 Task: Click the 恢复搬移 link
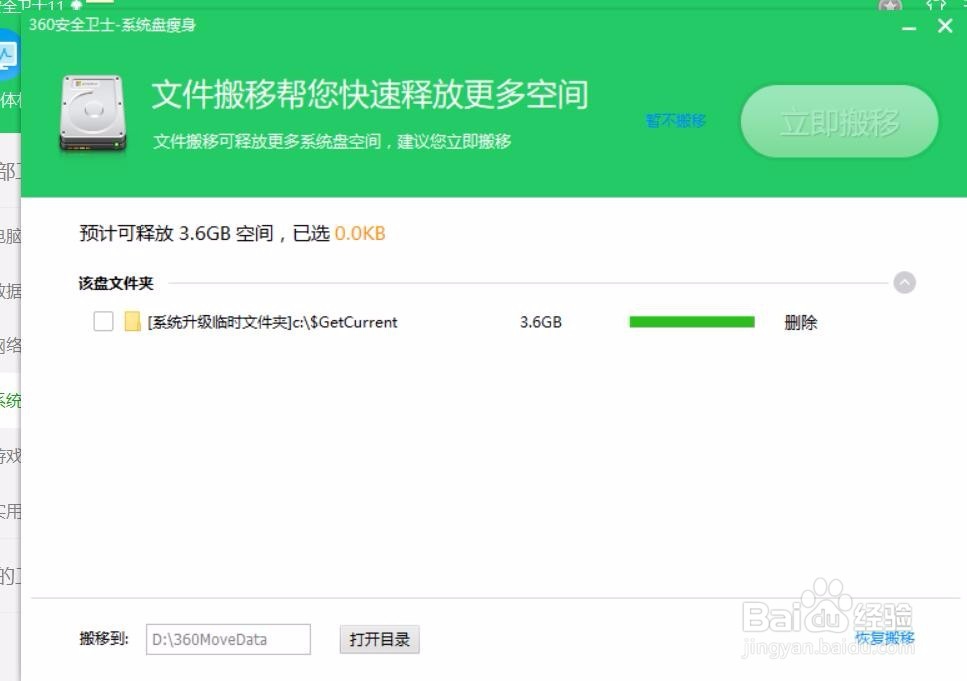(884, 638)
